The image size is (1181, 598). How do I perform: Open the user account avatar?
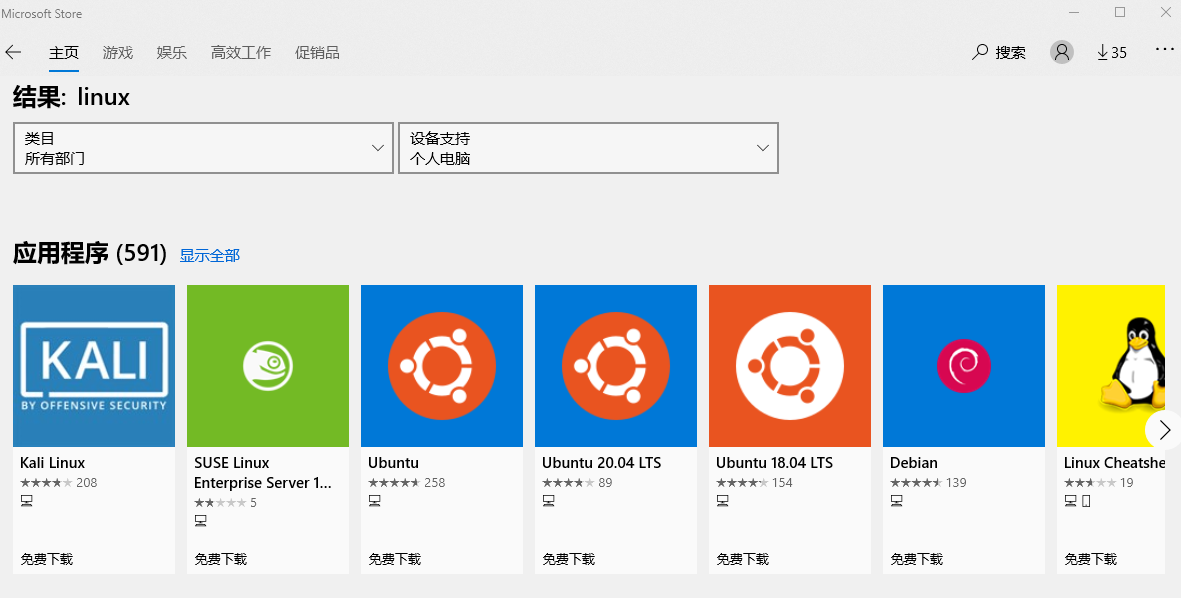click(1062, 52)
